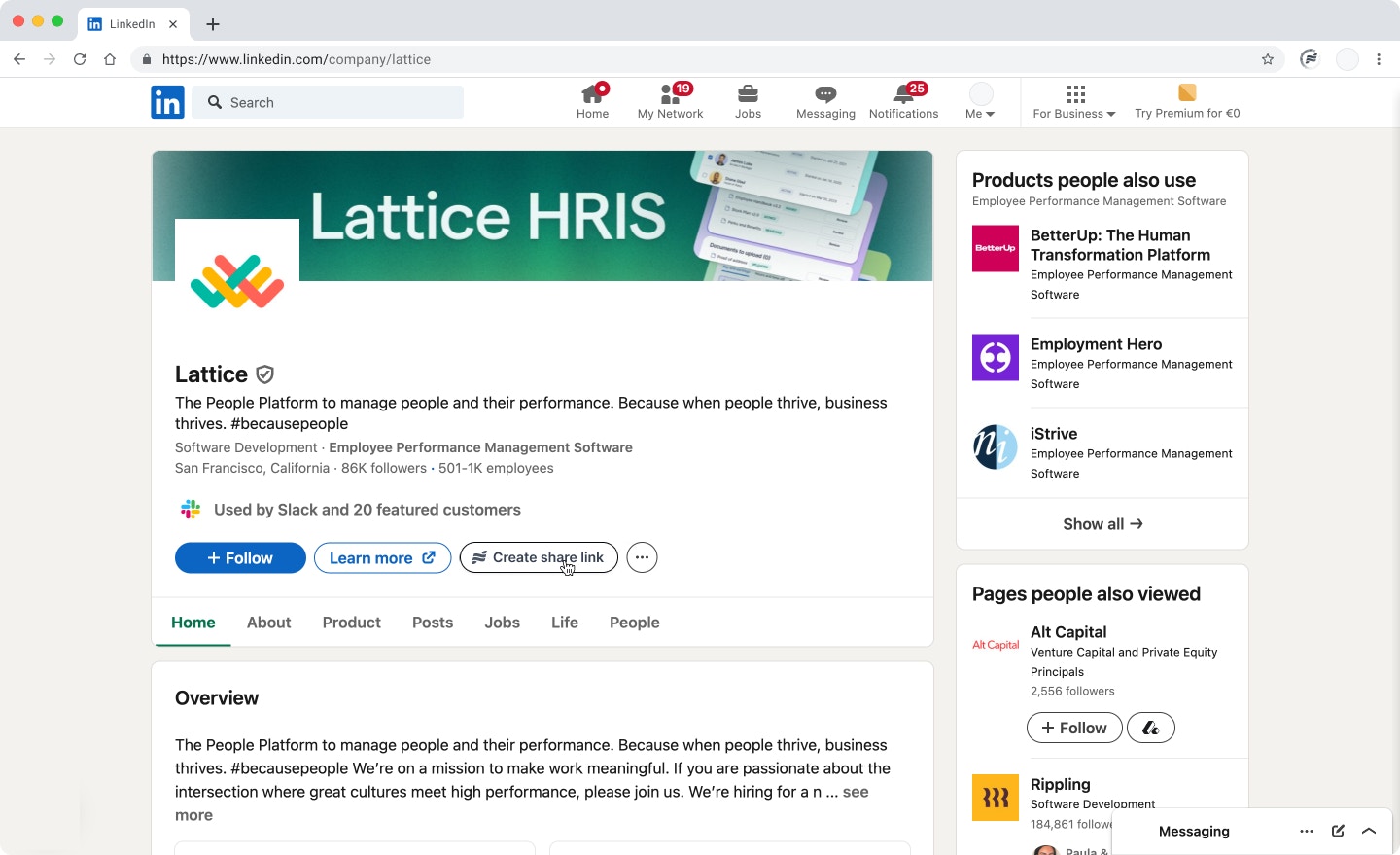
Task: Go to the browser home page
Action: tap(110, 59)
